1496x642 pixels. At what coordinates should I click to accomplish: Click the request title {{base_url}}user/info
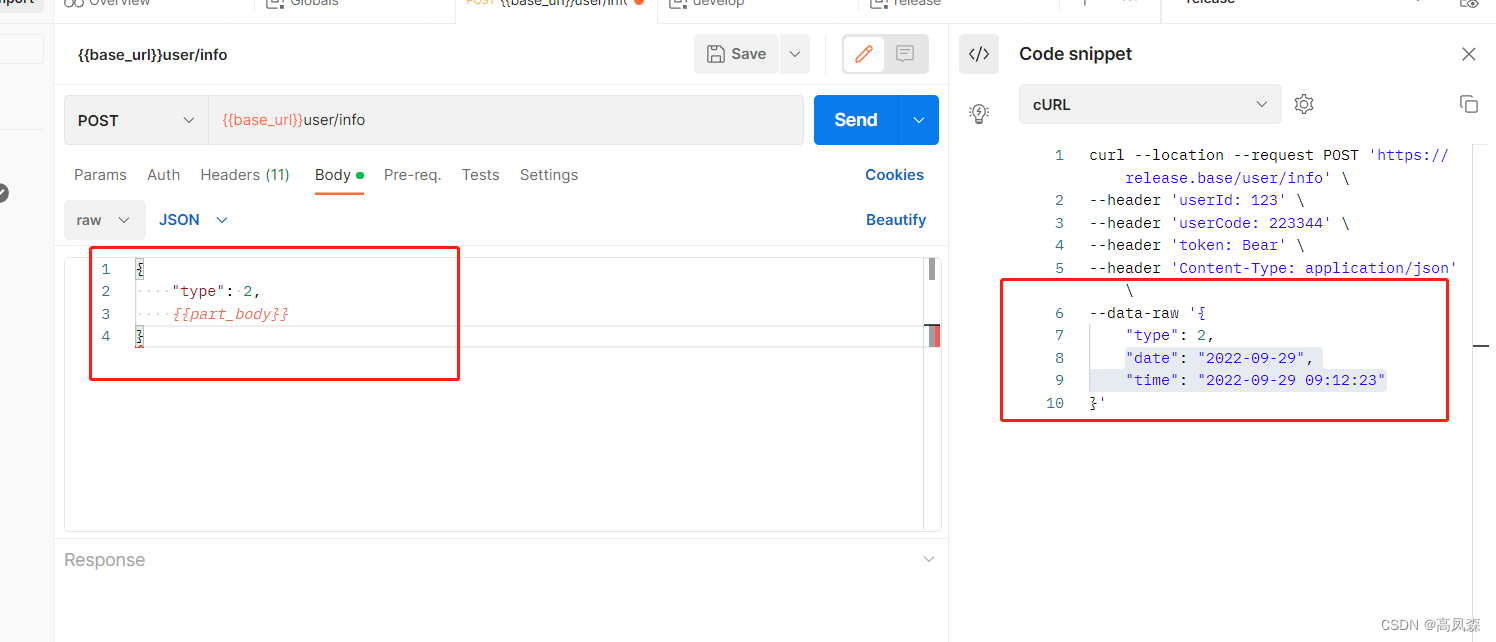point(153,55)
